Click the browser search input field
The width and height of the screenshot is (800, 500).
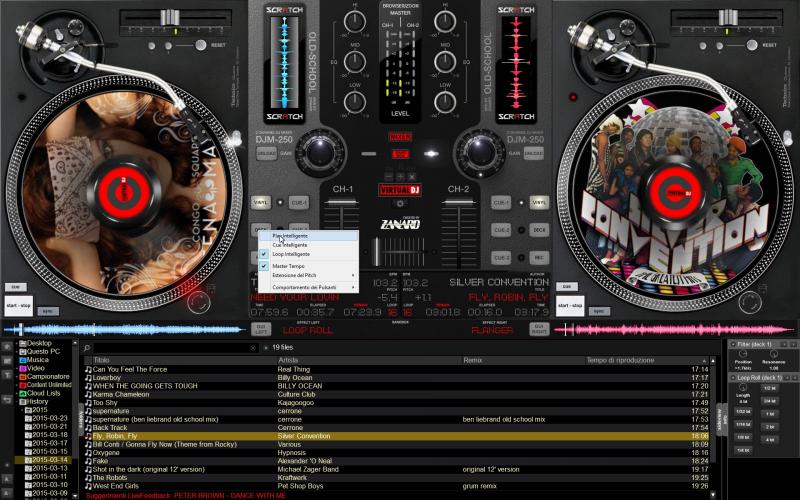pyautogui.click(x=174, y=348)
